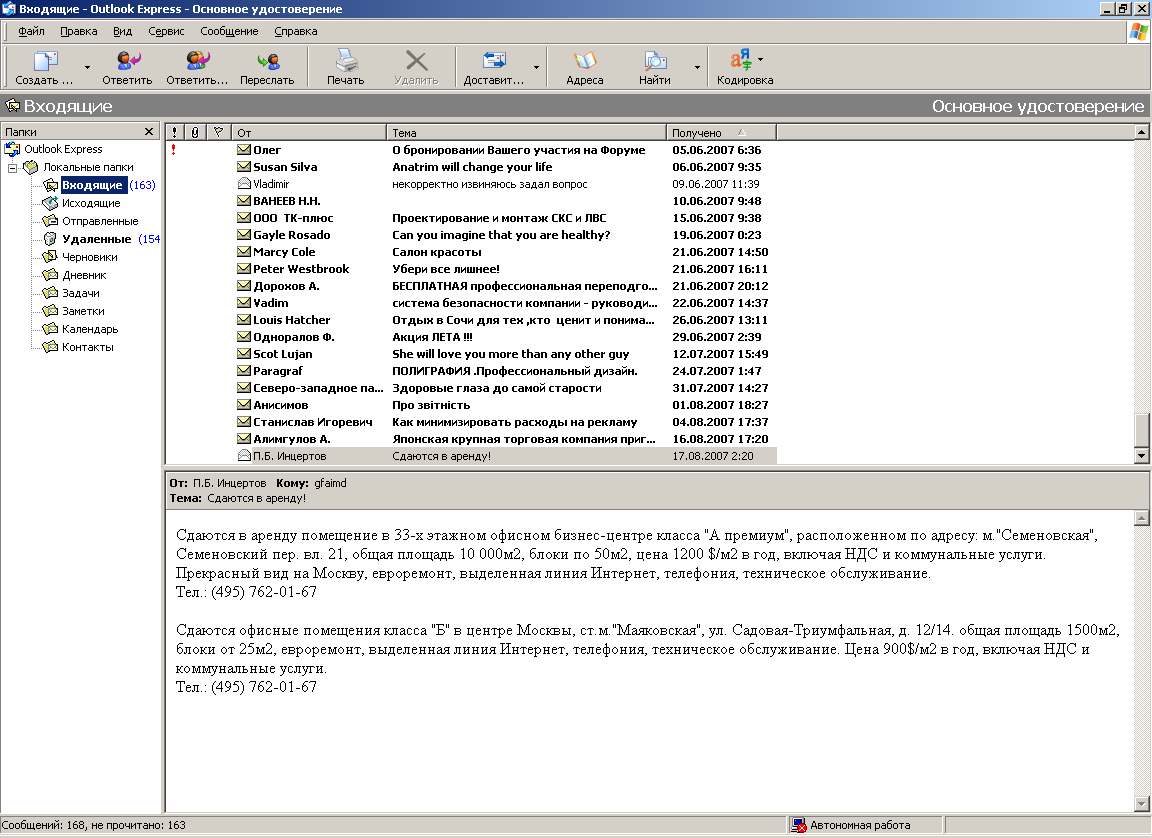Click the Переслать (Forward) toolbar icon
Screen dimensions: 1152x838
(267, 61)
